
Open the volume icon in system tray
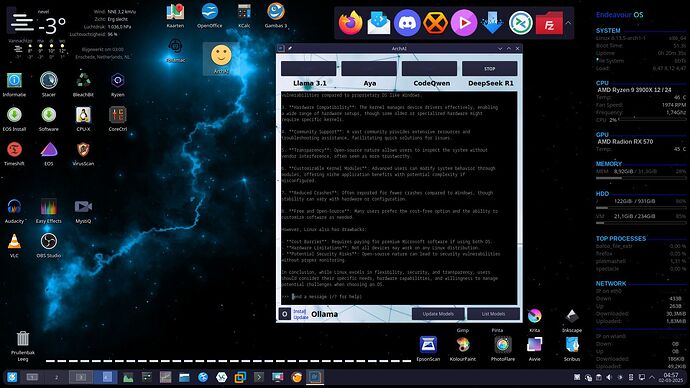(x=609, y=377)
